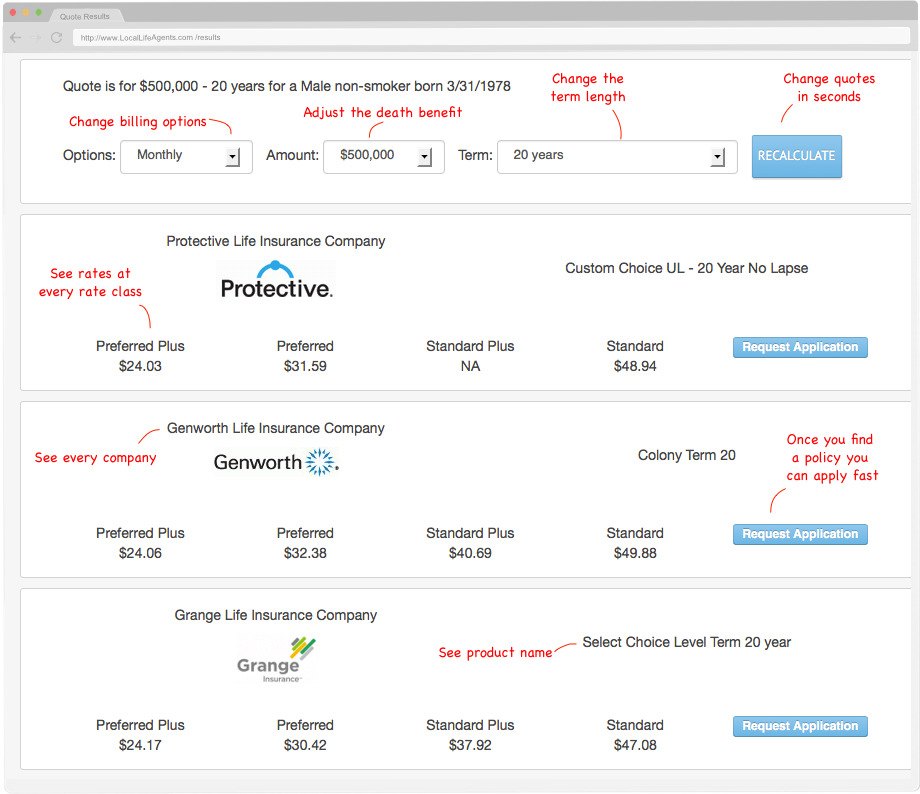Screen dimensions: 920x794
Task: Open the 20 years term dropdown
Action: tap(617, 157)
